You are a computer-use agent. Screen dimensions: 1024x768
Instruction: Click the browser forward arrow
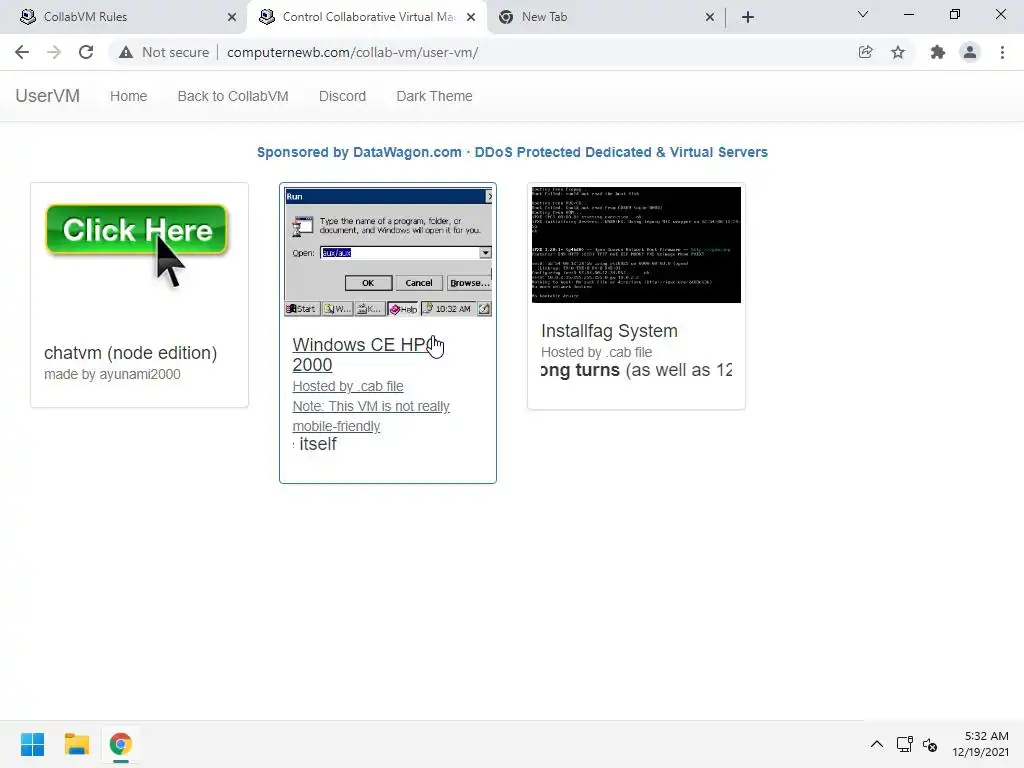(x=54, y=52)
